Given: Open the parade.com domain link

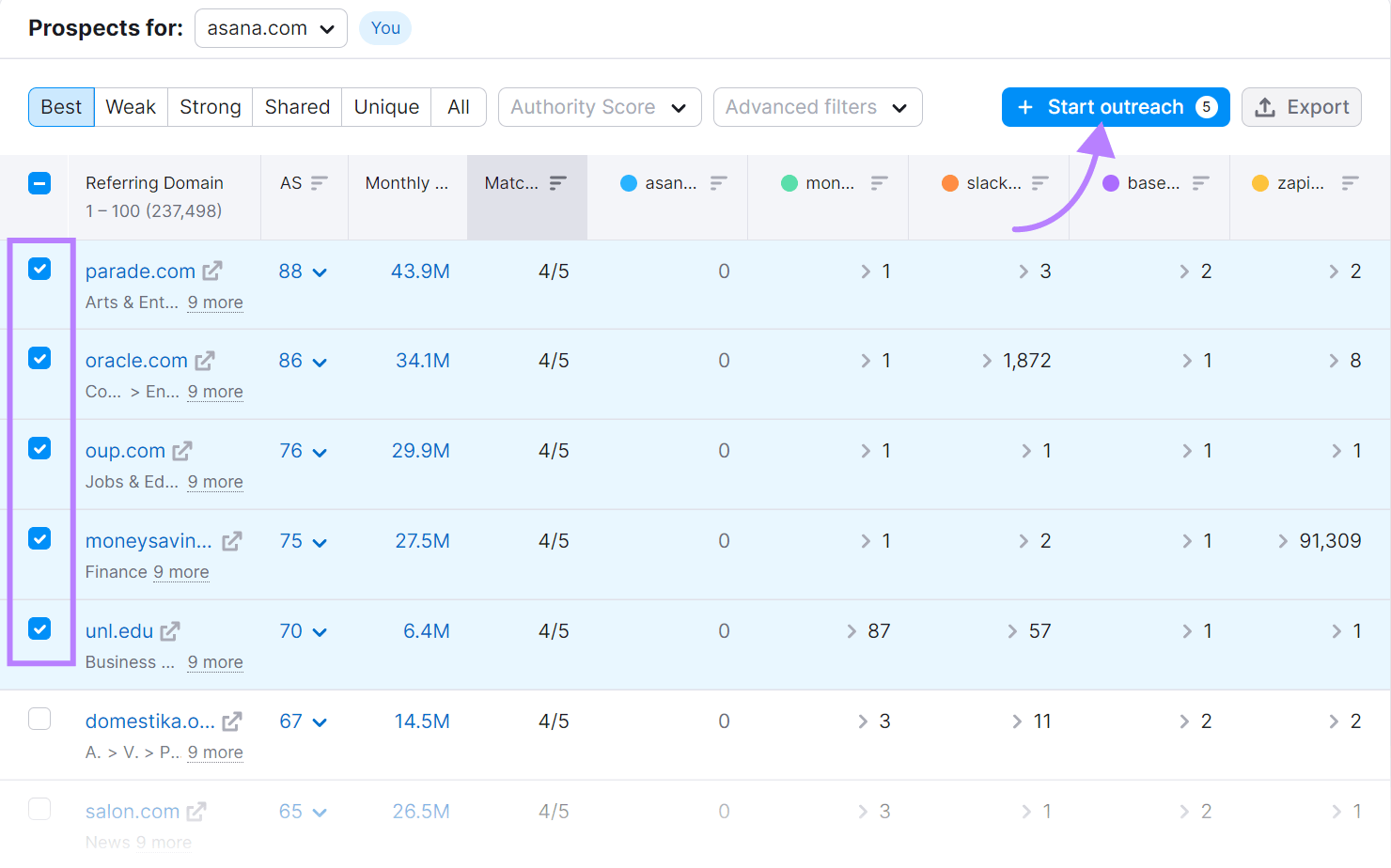Looking at the screenshot, I should pyautogui.click(x=140, y=271).
